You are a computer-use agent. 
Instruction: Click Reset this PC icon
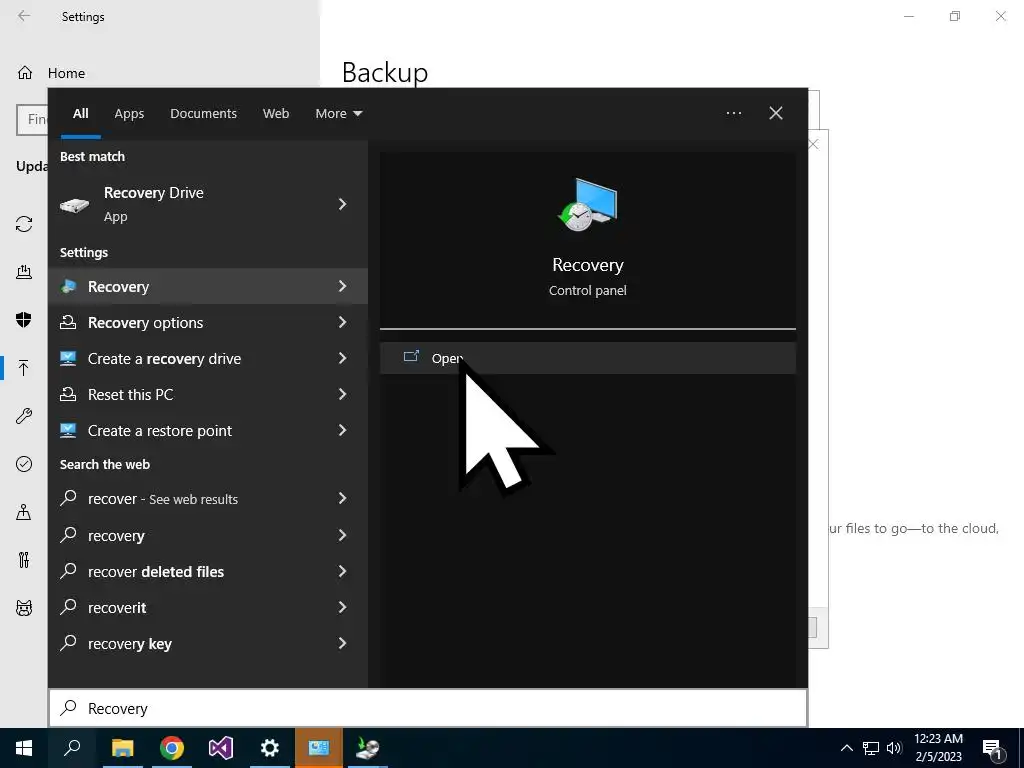68,394
